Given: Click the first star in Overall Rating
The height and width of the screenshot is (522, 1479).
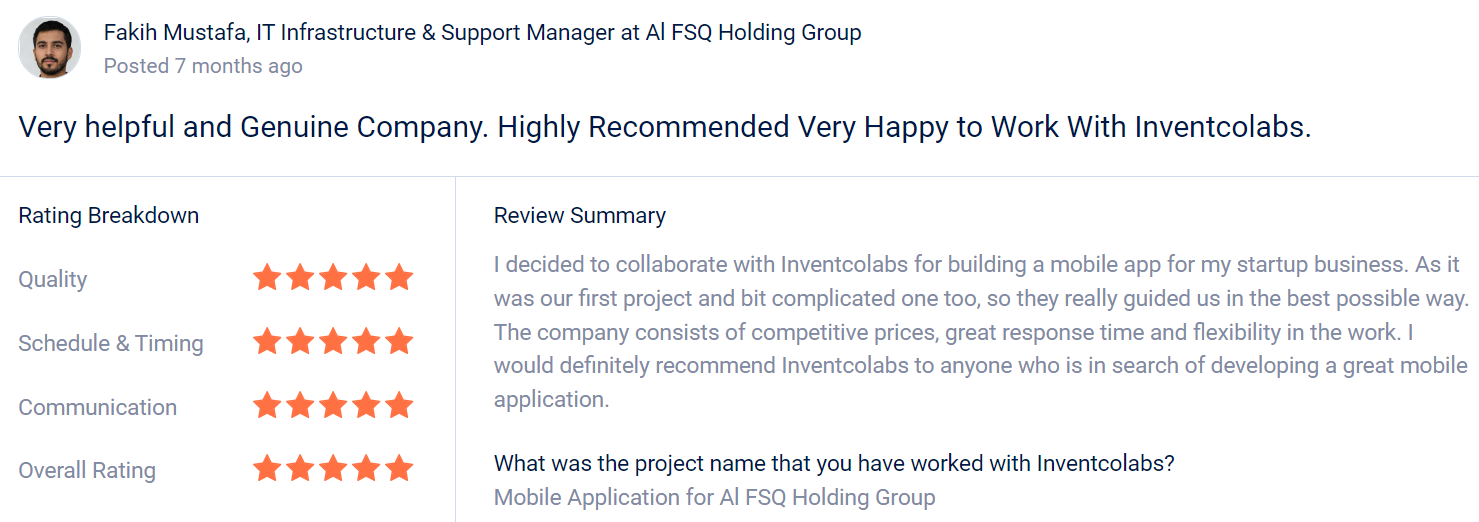Looking at the screenshot, I should coord(267,469).
